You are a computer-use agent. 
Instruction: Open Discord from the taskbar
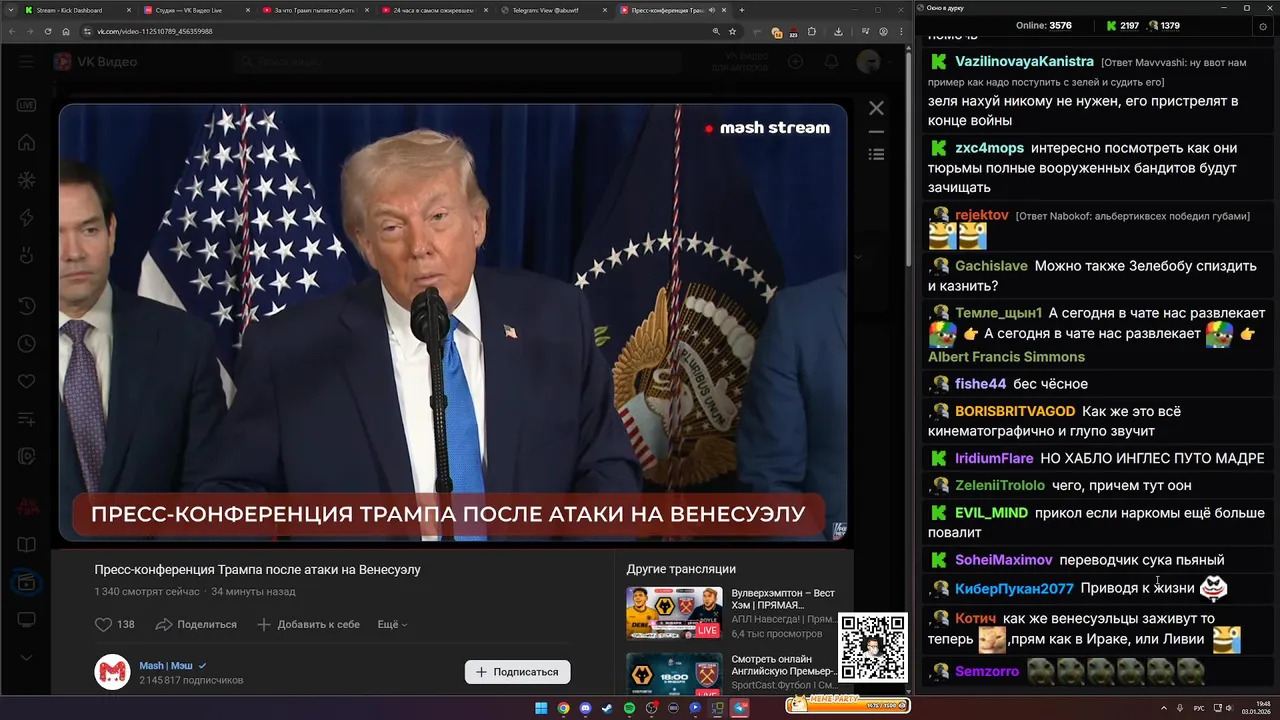[585, 708]
